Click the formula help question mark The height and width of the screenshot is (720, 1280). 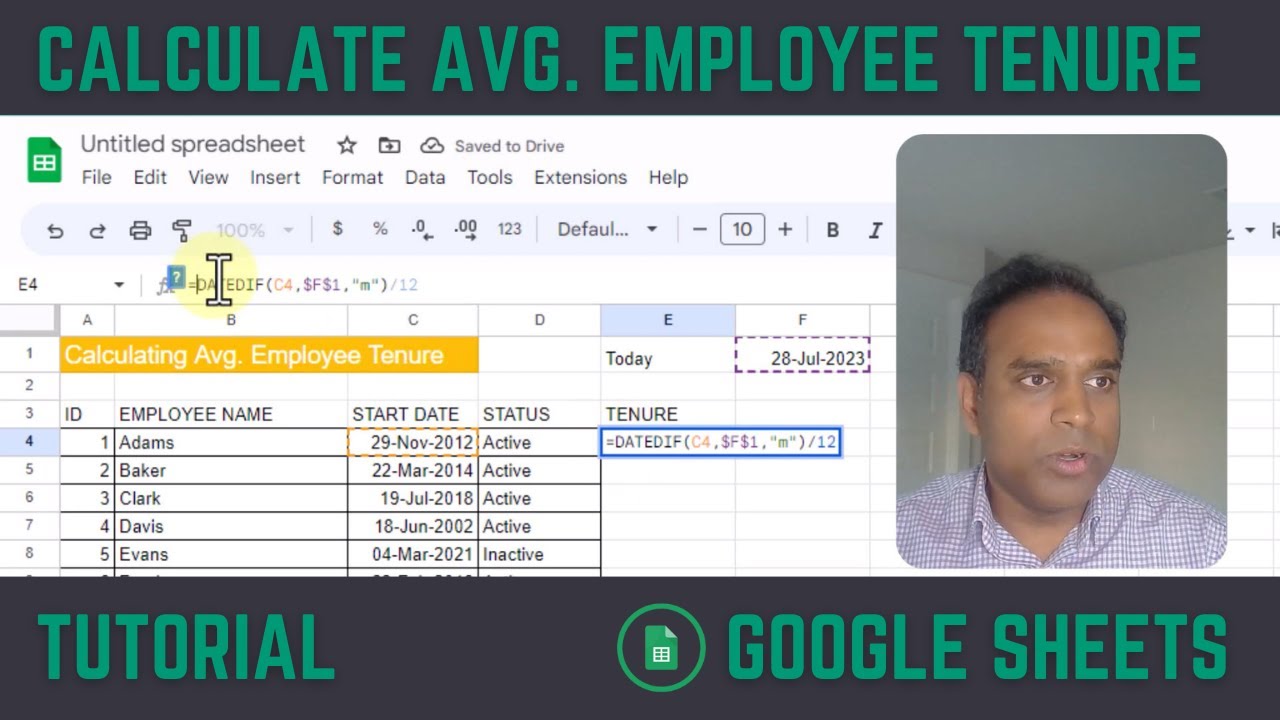click(x=177, y=278)
